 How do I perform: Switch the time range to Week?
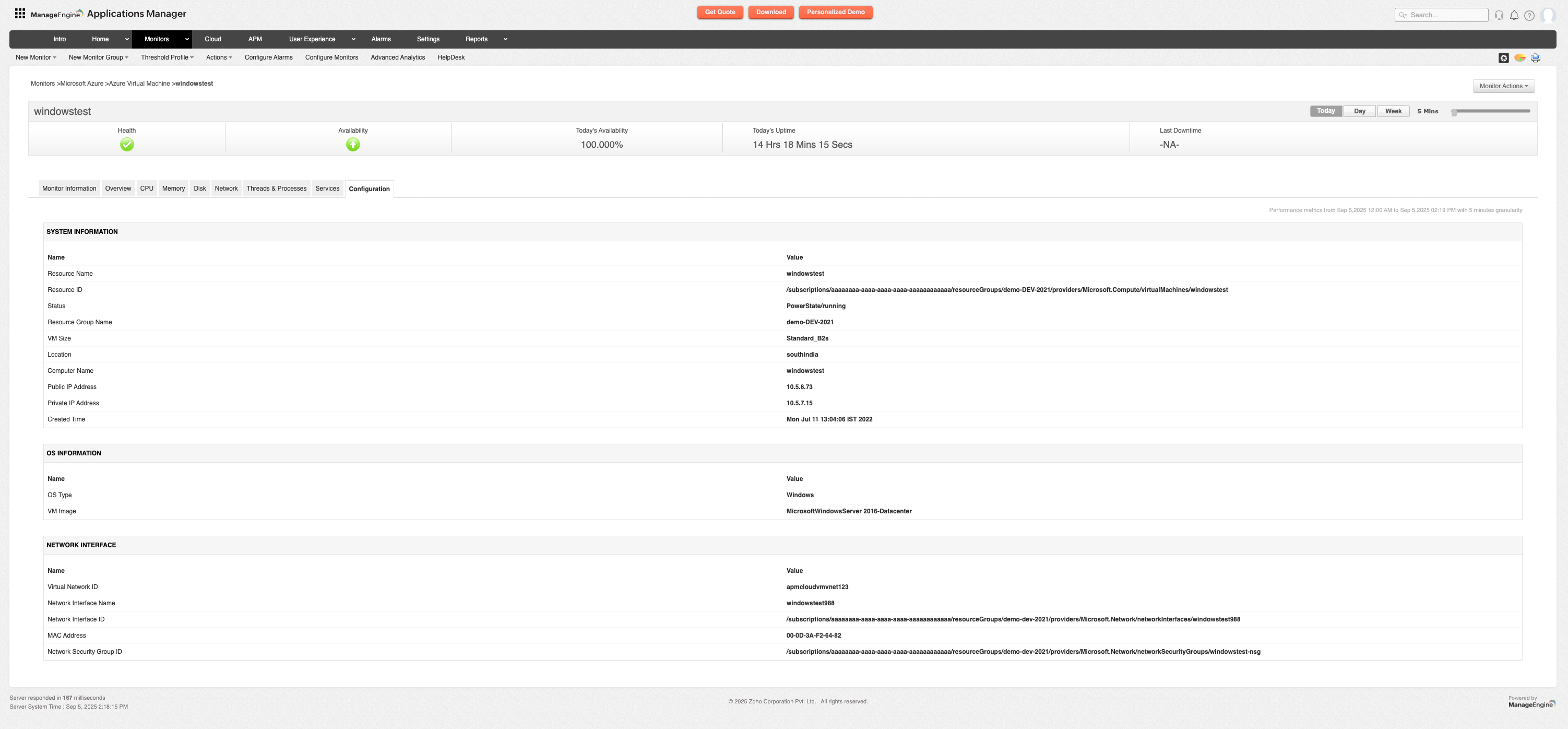click(1393, 111)
